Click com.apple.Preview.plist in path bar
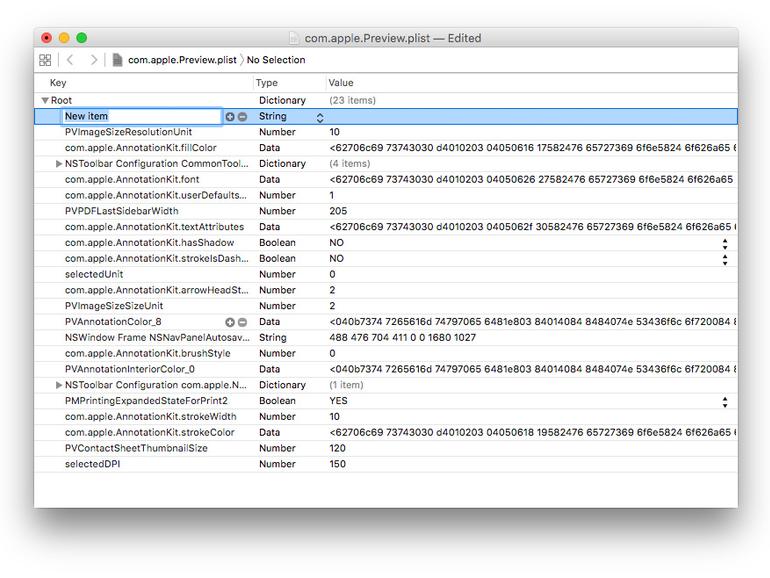Viewport: 770px width, 578px height. (x=182, y=60)
